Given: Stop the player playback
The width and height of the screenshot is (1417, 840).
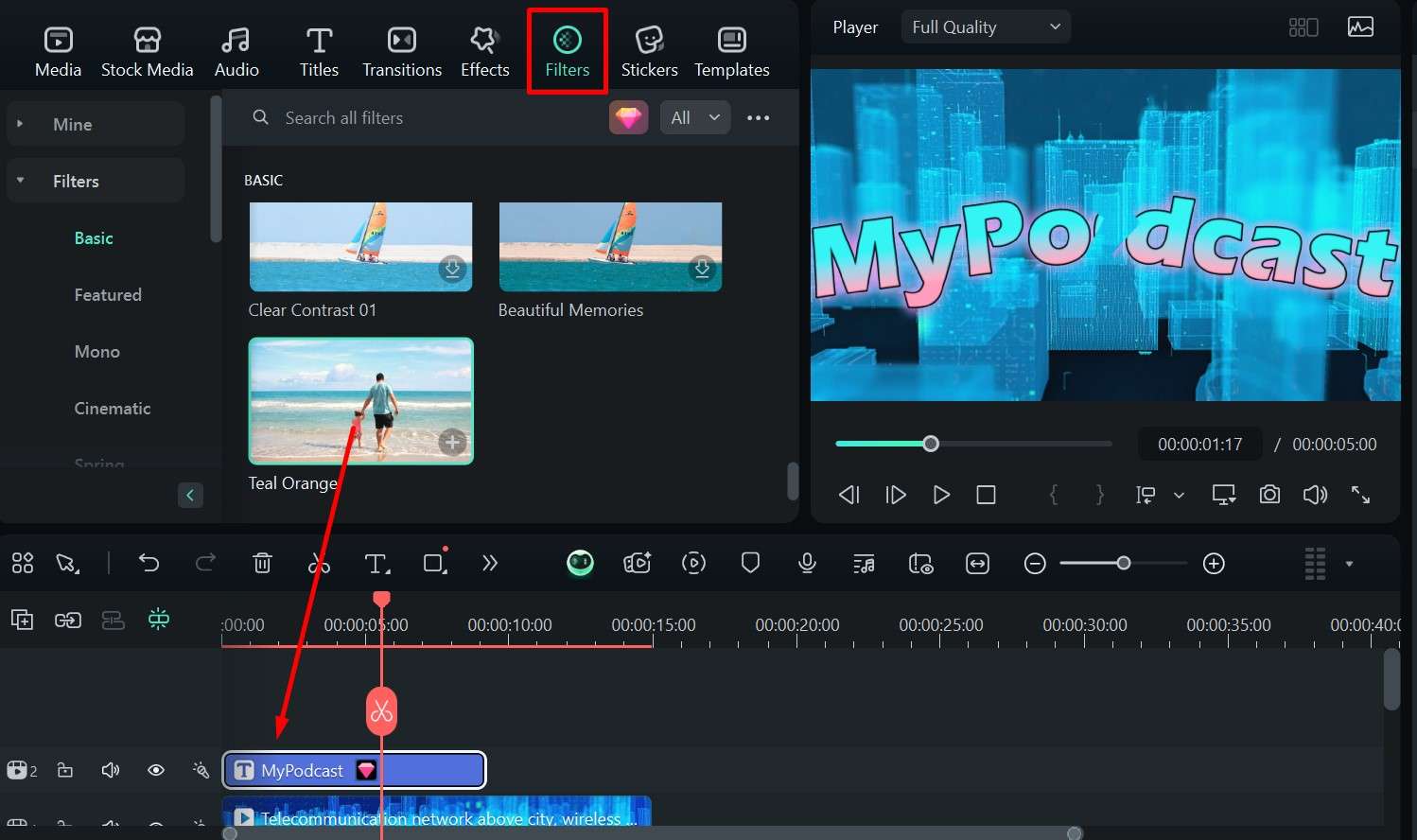Looking at the screenshot, I should point(986,495).
